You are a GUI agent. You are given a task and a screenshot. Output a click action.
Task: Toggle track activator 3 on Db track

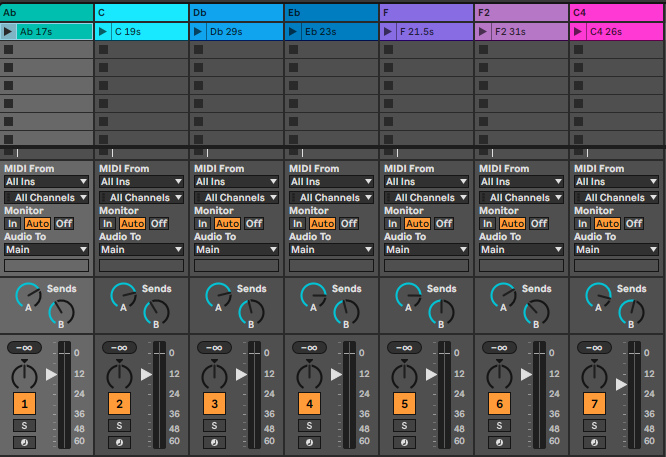tap(214, 403)
